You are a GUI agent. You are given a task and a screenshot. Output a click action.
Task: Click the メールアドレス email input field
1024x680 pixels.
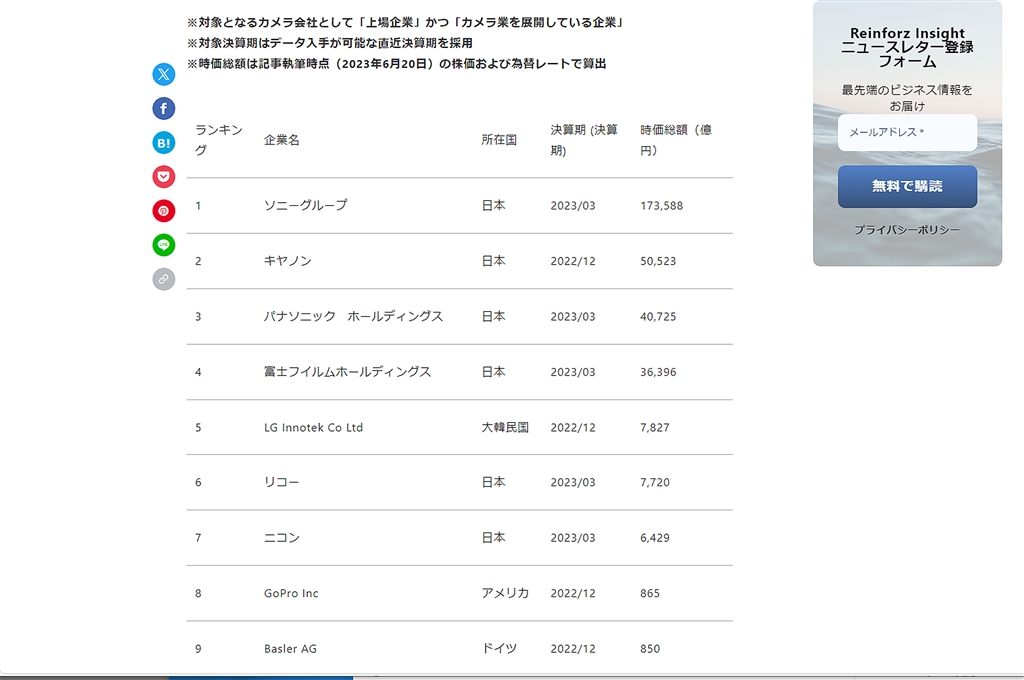[x=907, y=133]
